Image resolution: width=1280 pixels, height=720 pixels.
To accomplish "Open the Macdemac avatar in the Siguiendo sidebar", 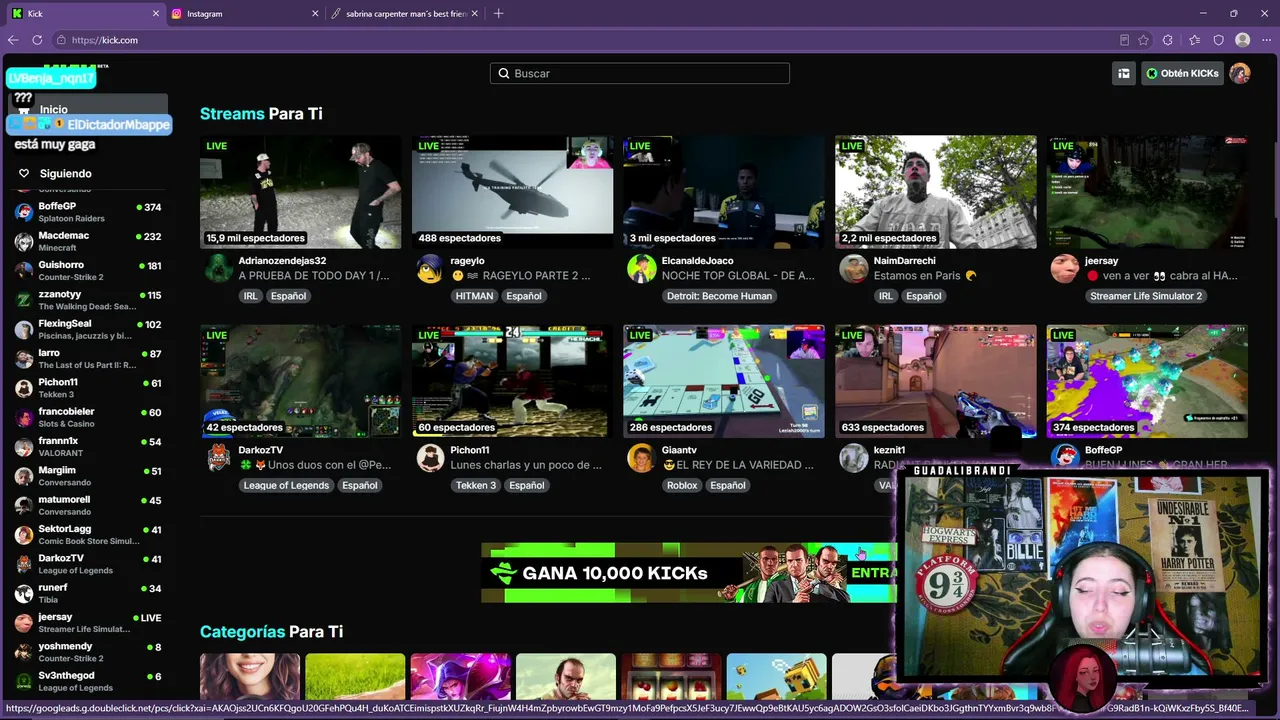I will coord(24,241).
